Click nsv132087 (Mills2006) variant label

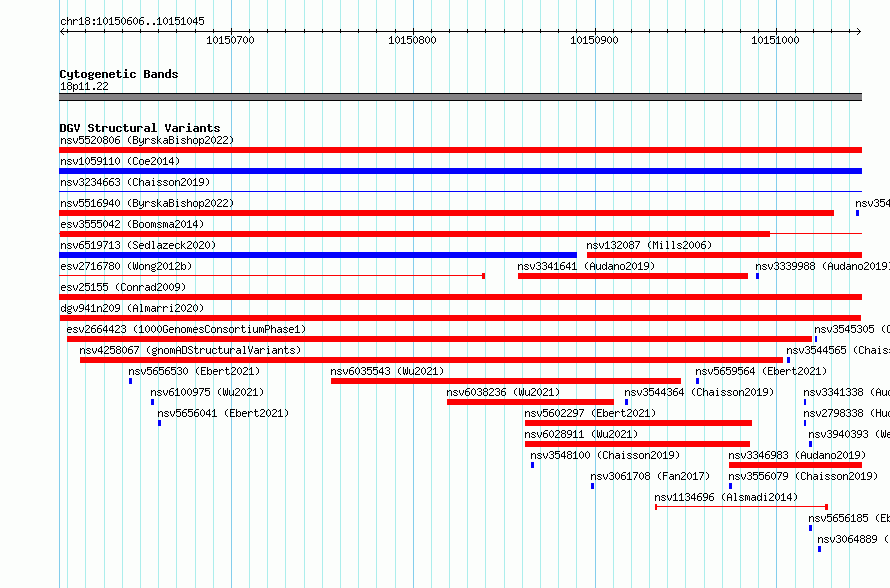pyautogui.click(x=649, y=245)
